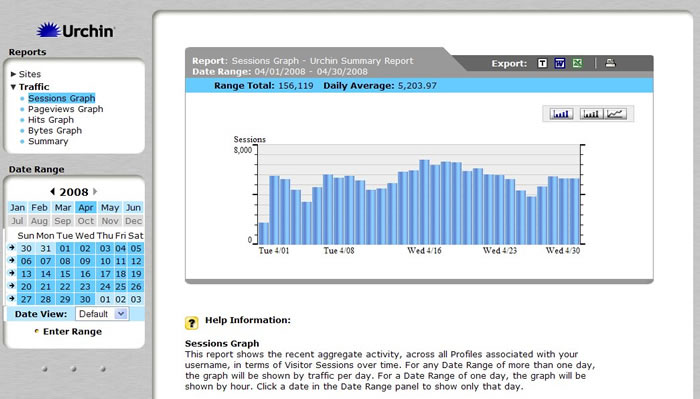Click the first bar for Tue 4/01
The height and width of the screenshot is (399, 700).
tap(264, 233)
